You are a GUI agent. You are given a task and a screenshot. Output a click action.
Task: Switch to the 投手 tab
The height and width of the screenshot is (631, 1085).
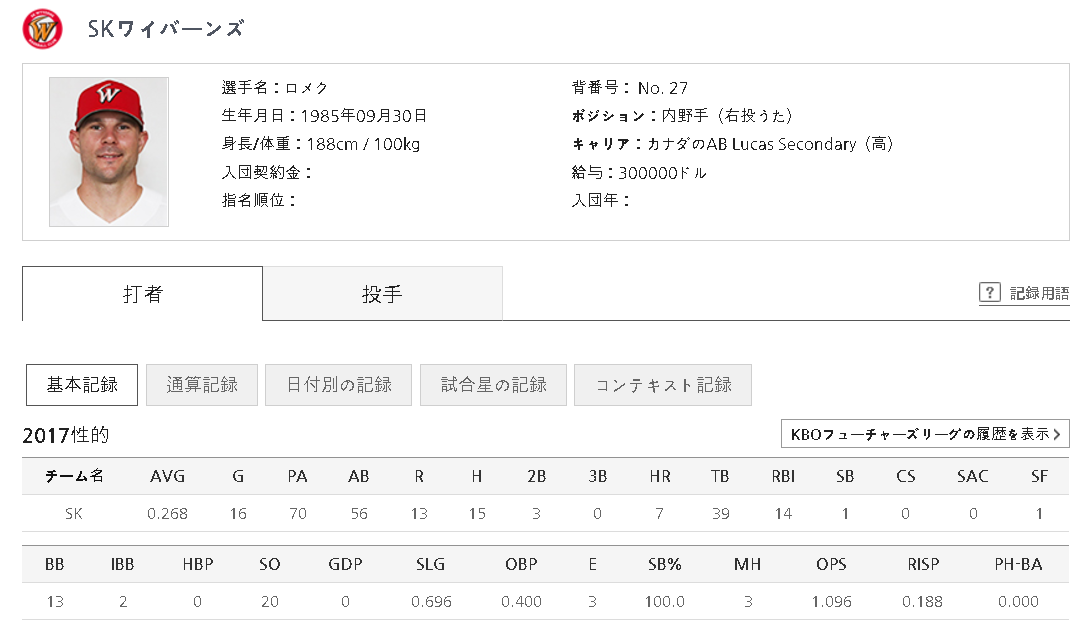tap(382, 294)
